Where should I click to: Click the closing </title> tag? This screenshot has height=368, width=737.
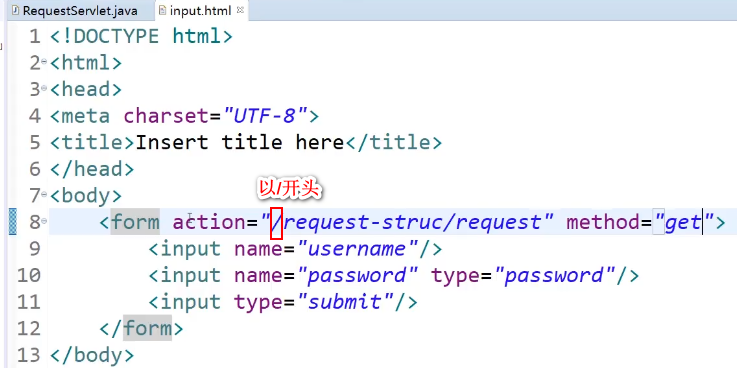click(x=393, y=142)
